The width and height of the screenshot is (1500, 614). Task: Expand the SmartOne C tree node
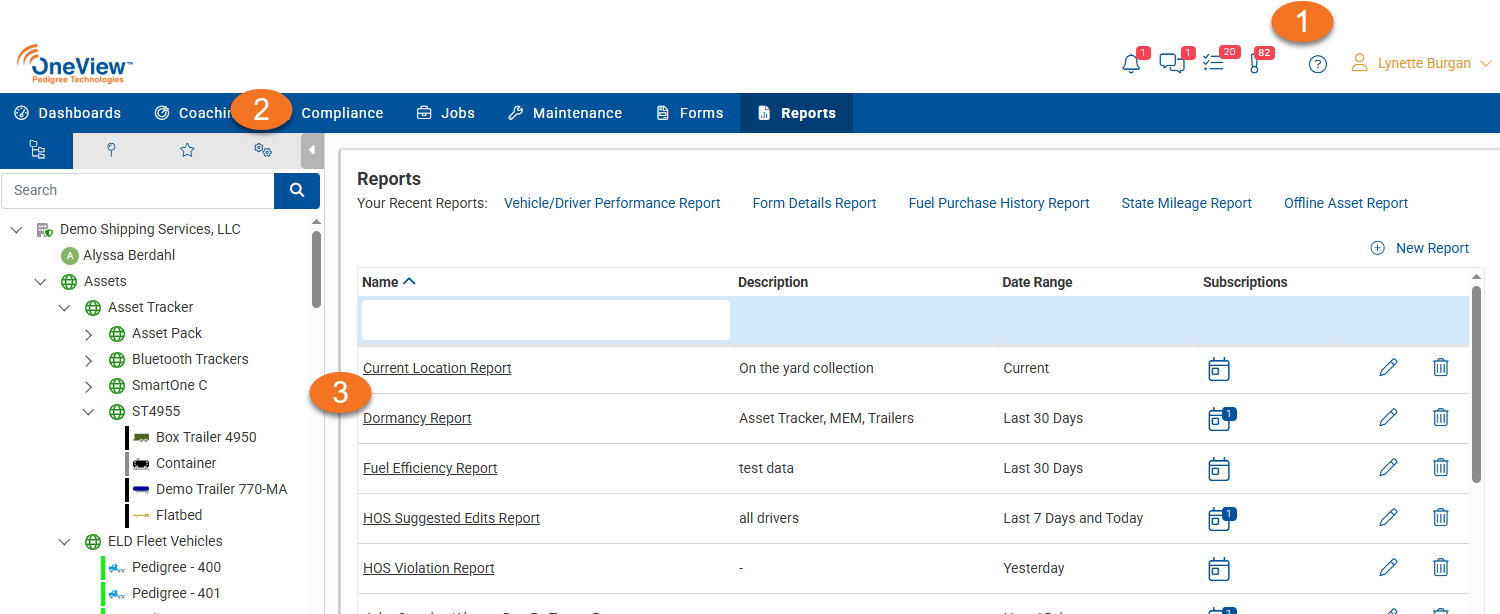point(88,385)
